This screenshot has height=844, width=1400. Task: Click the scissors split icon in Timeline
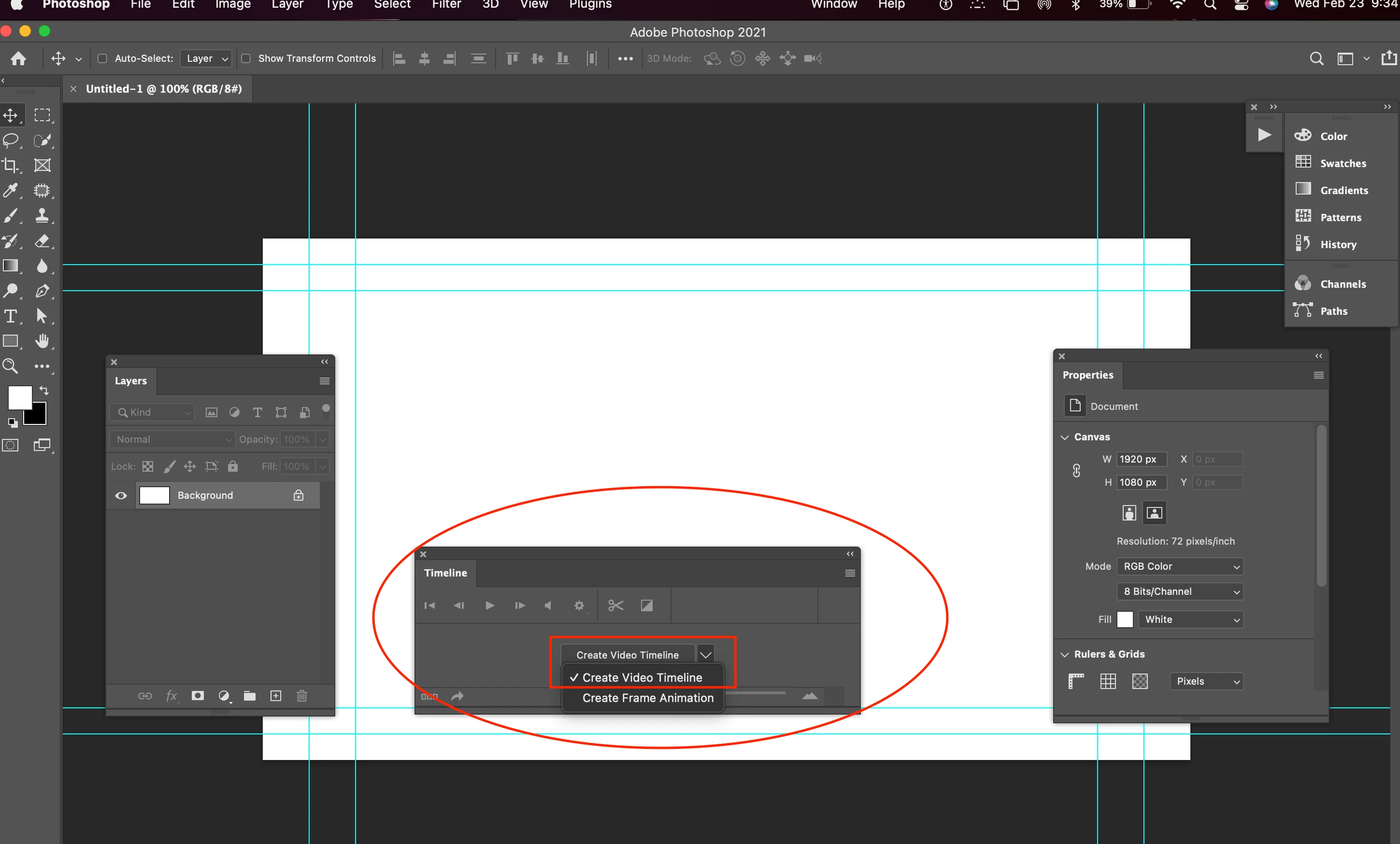click(615, 605)
